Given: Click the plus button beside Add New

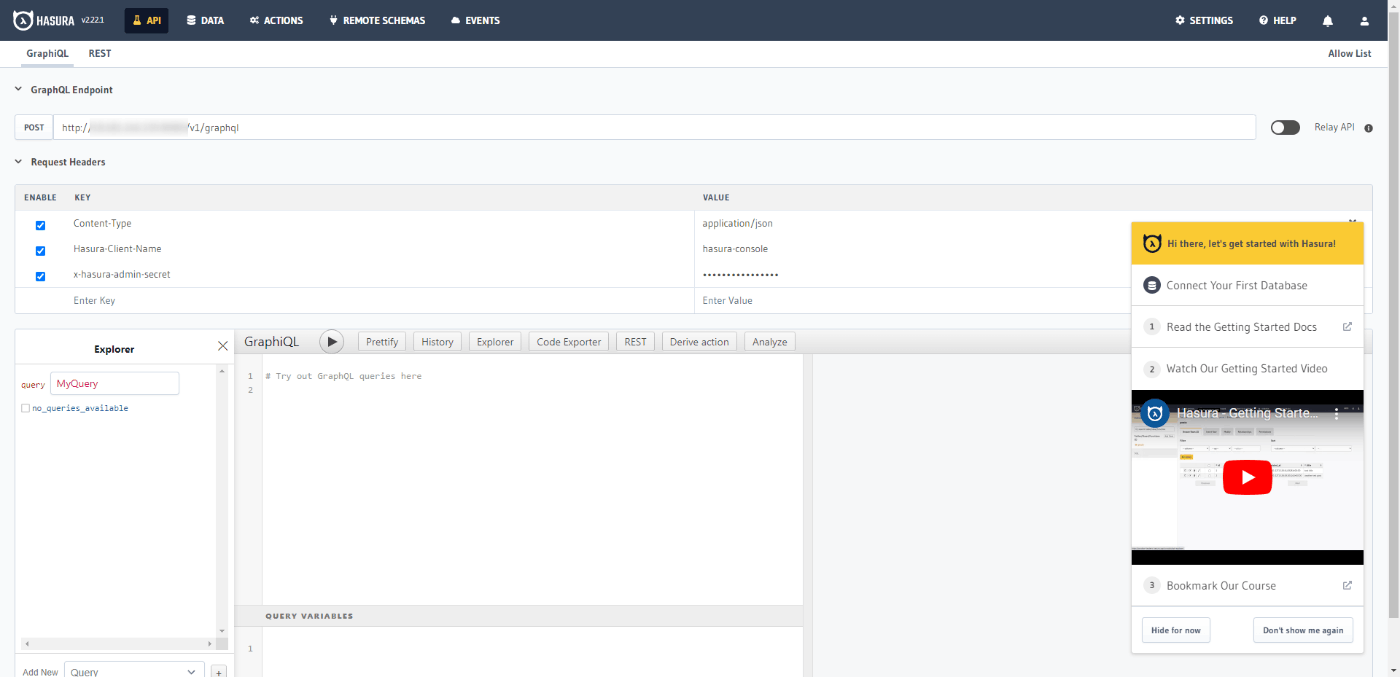Looking at the screenshot, I should (x=219, y=672).
